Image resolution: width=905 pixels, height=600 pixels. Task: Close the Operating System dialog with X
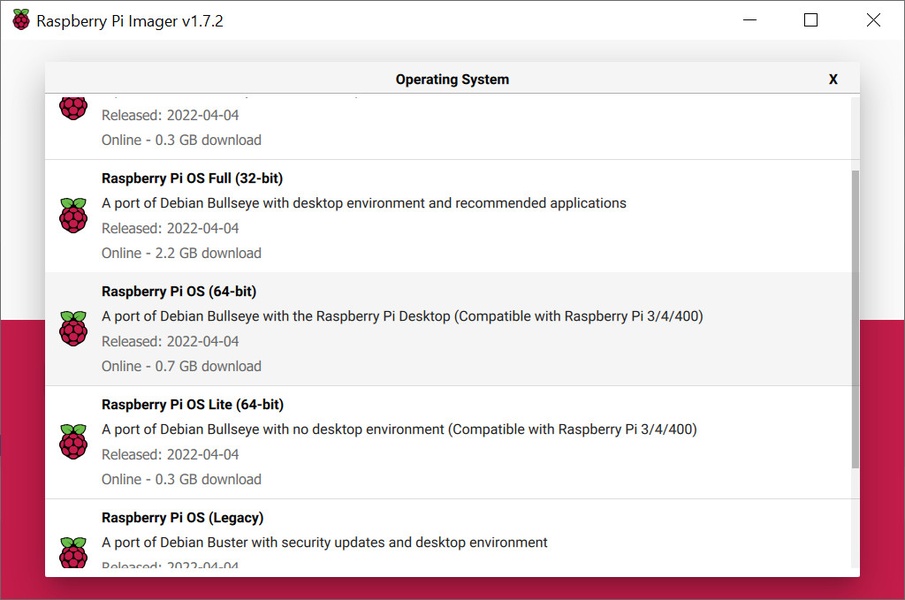point(833,79)
